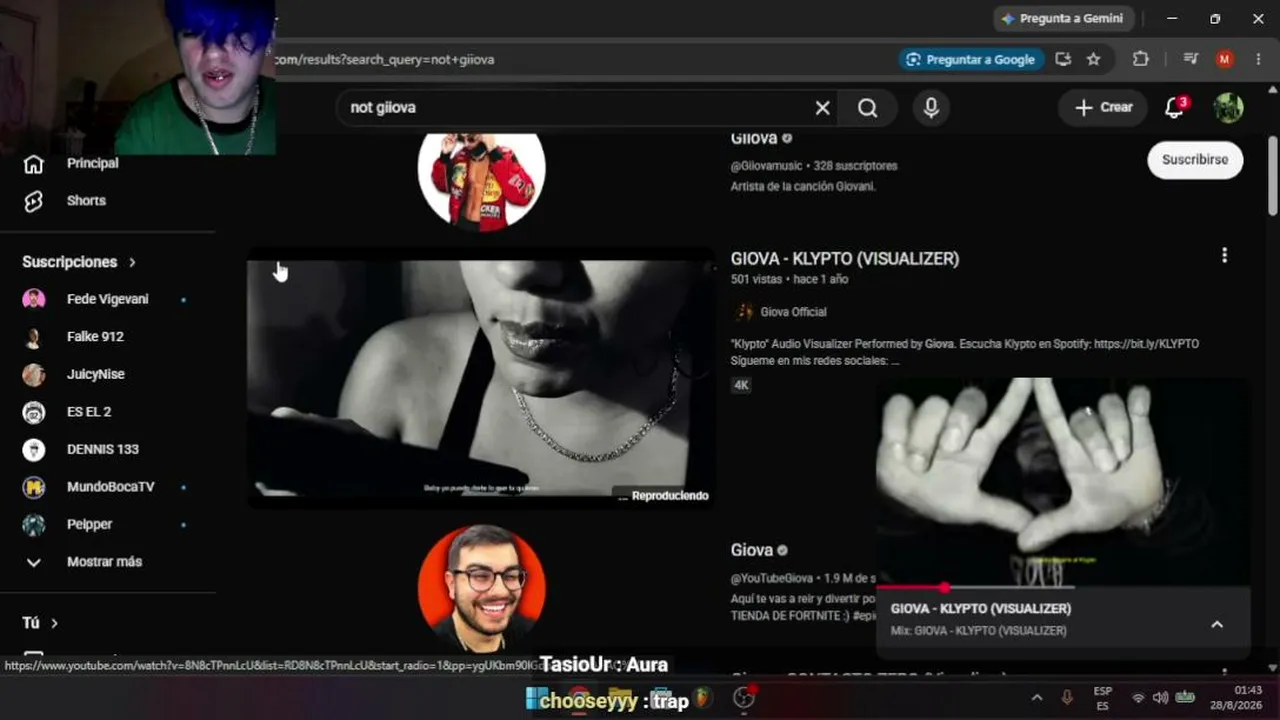The height and width of the screenshot is (720, 1280).
Task: Open Fede Vigevani channel avatar
Action: [x=34, y=299]
